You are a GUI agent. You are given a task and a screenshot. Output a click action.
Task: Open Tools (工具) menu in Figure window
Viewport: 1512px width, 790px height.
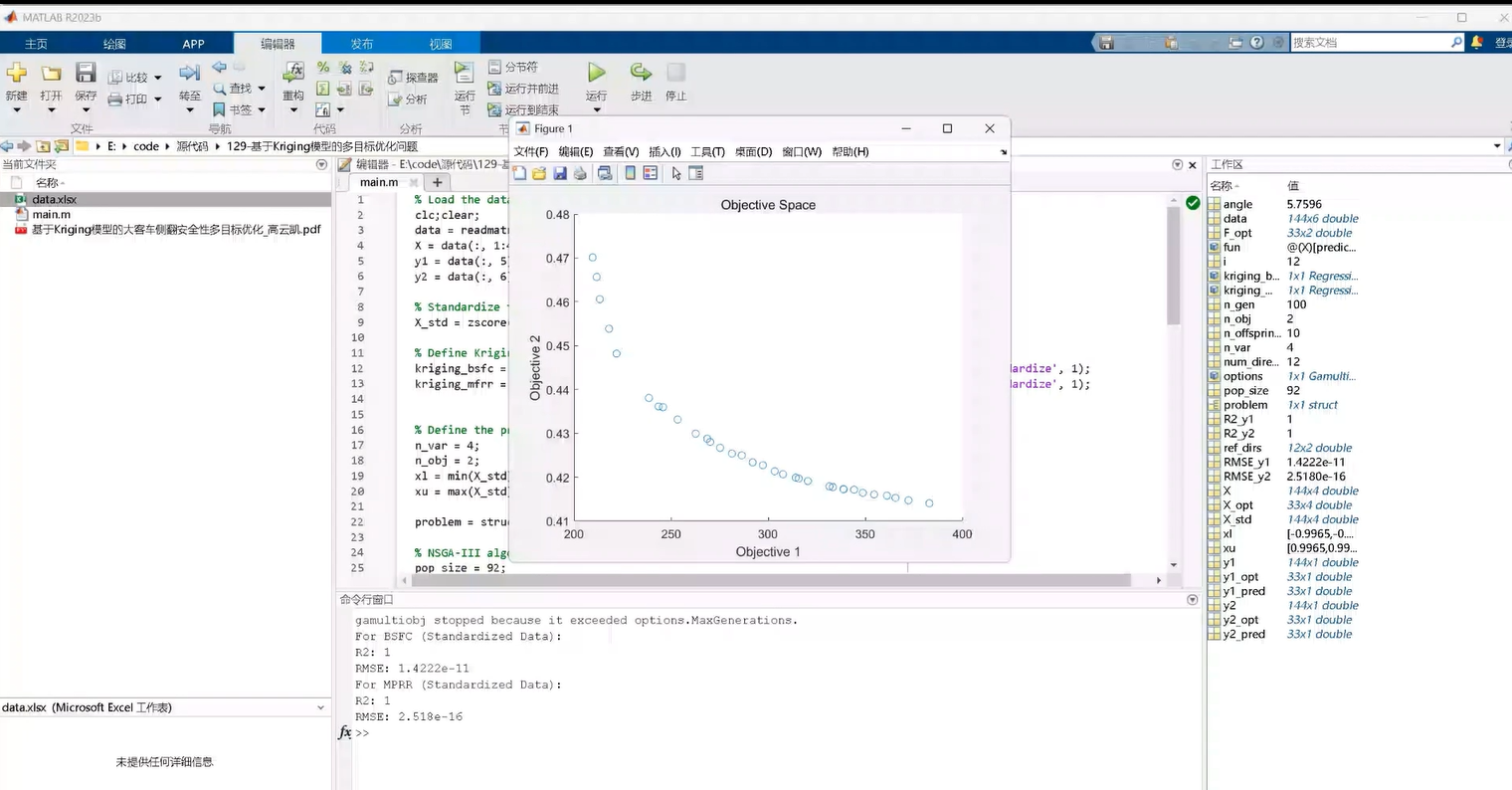click(707, 152)
